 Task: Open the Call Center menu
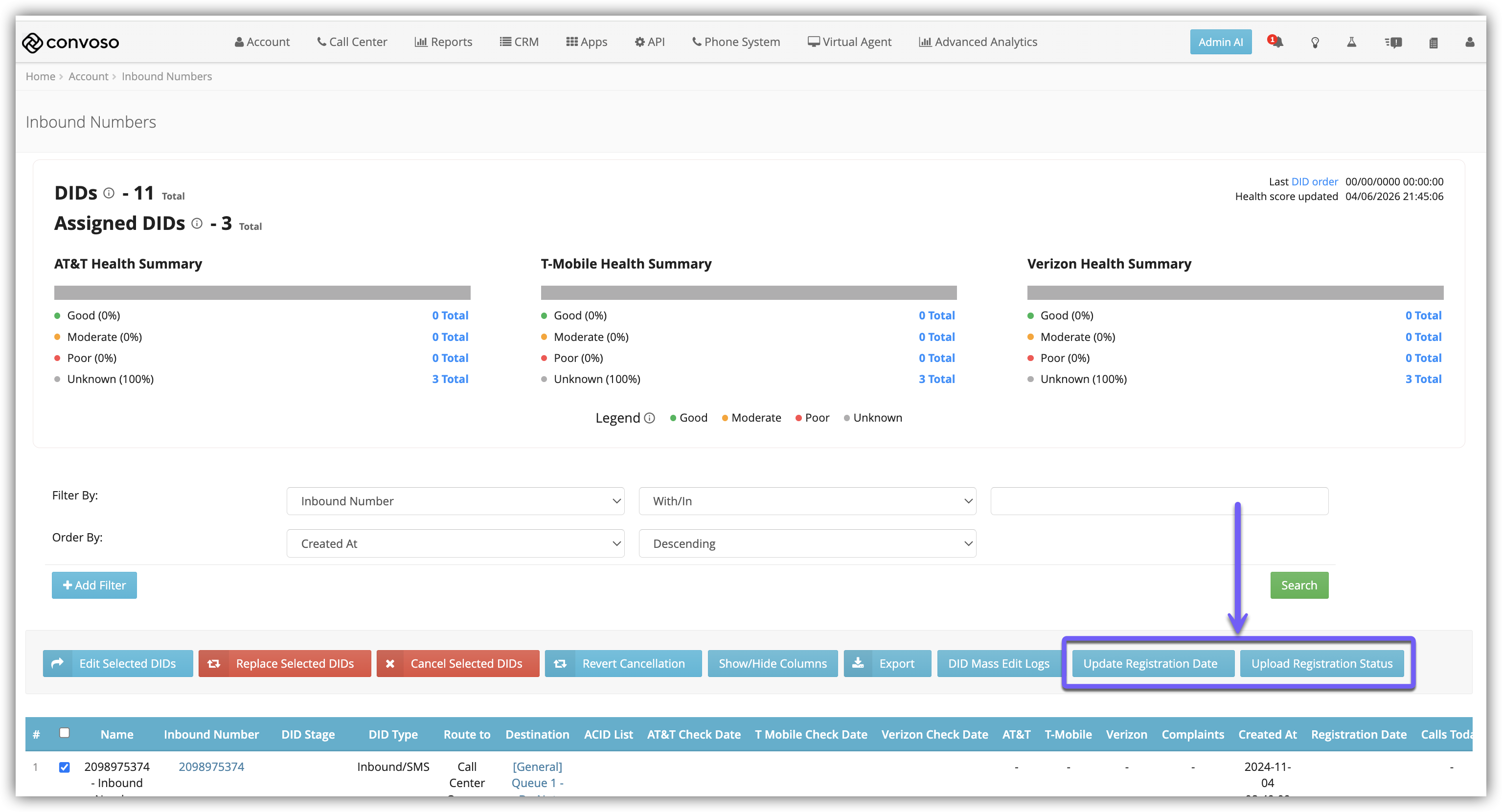(x=352, y=42)
